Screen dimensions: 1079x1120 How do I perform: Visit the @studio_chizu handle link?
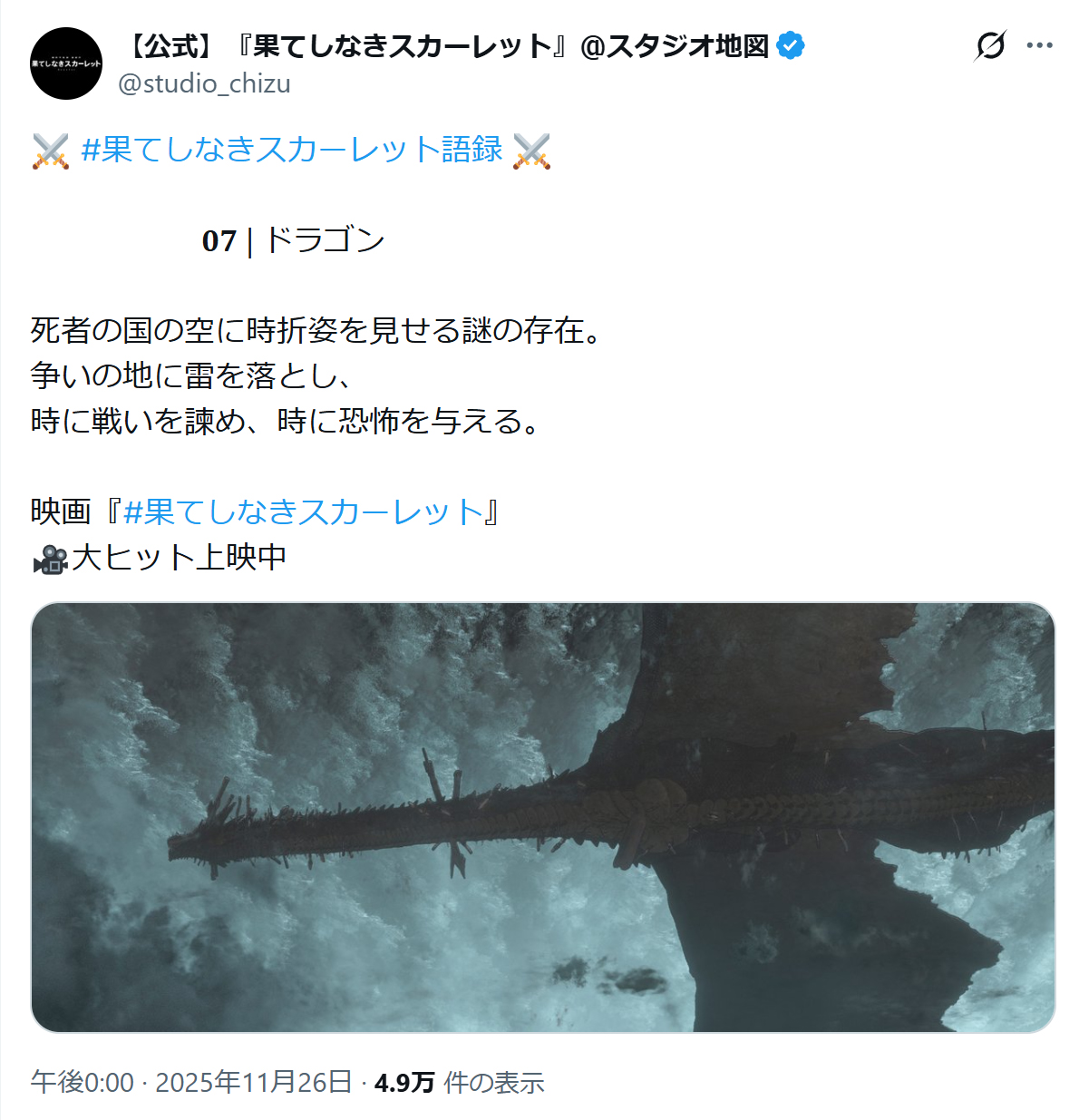pyautogui.click(x=205, y=83)
